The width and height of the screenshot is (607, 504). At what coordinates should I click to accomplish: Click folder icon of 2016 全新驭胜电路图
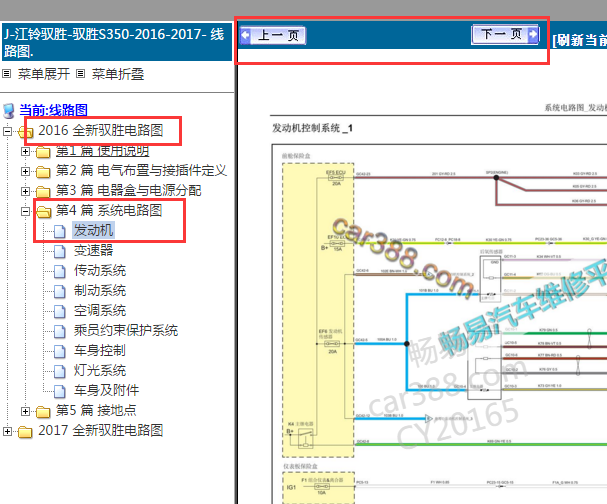point(26,132)
